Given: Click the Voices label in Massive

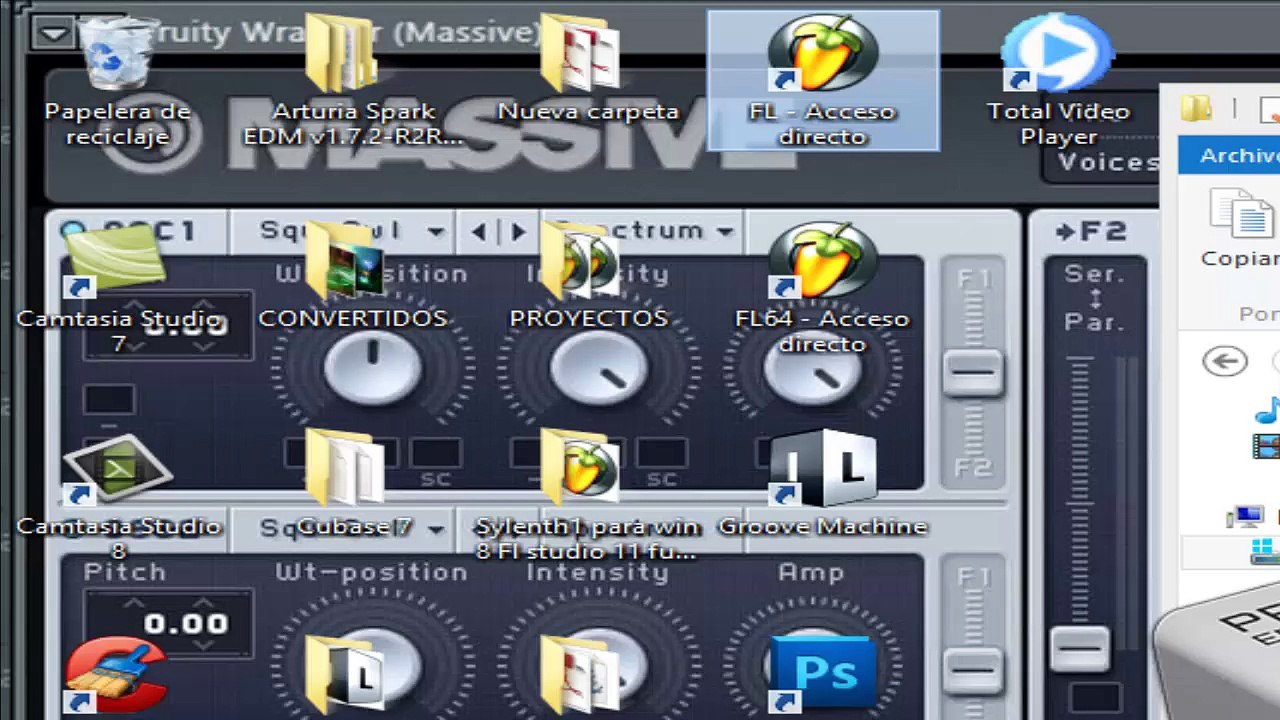Looking at the screenshot, I should click(1107, 162).
